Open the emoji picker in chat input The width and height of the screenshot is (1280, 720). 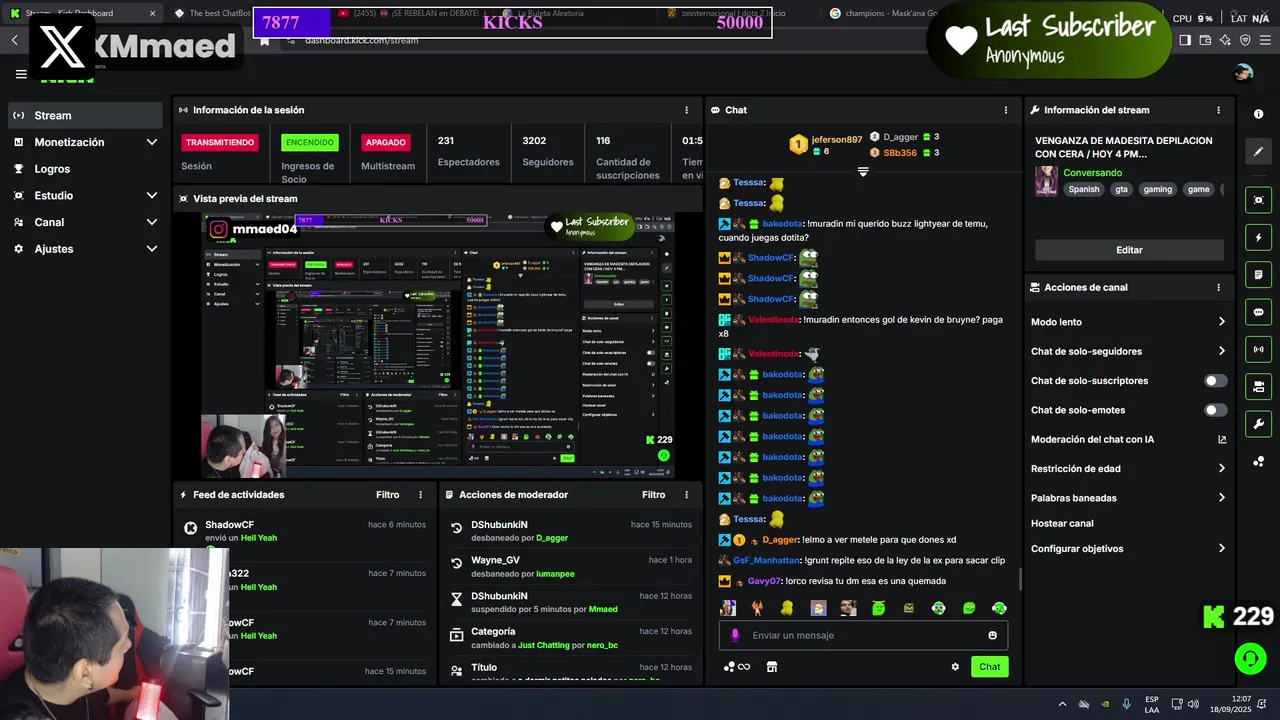(992, 635)
